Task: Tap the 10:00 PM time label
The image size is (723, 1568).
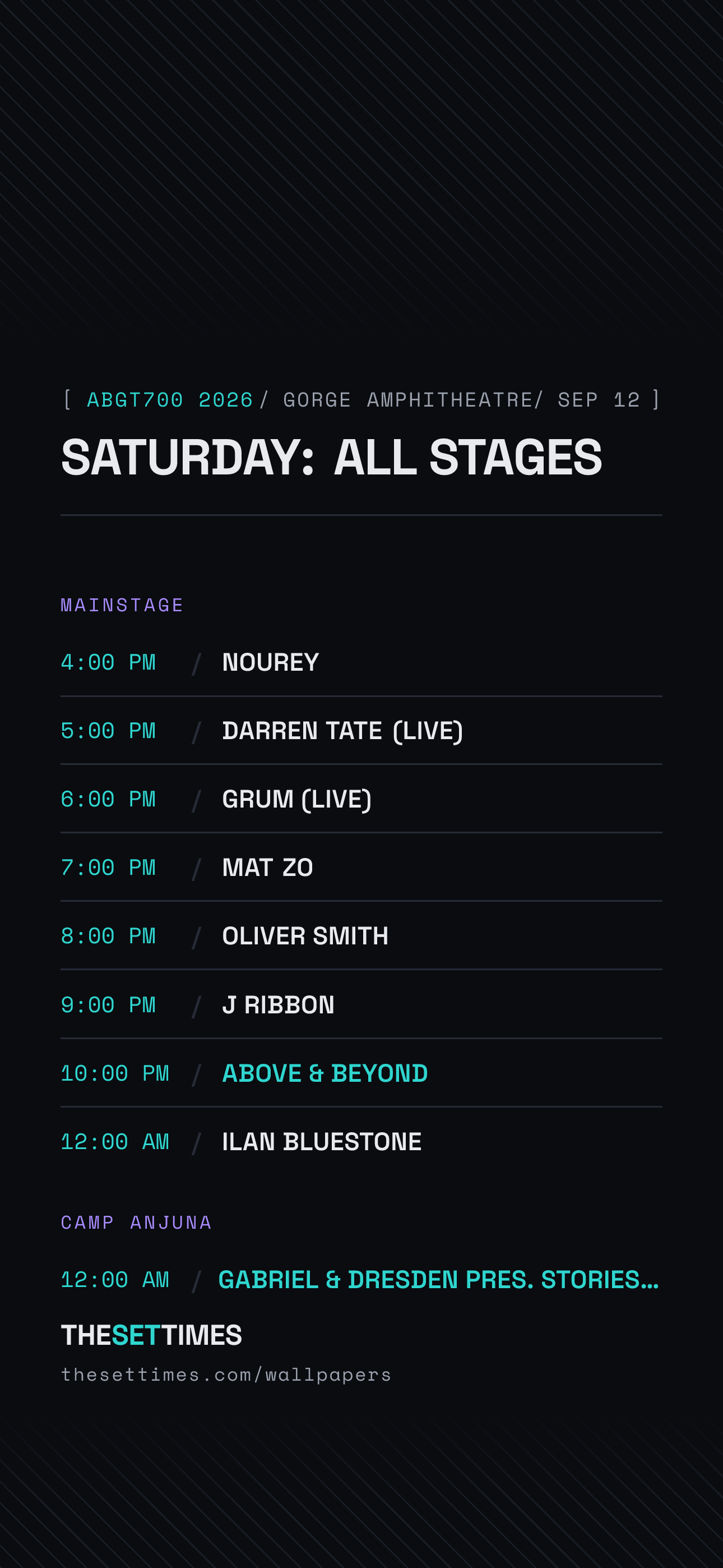Action: (115, 1073)
